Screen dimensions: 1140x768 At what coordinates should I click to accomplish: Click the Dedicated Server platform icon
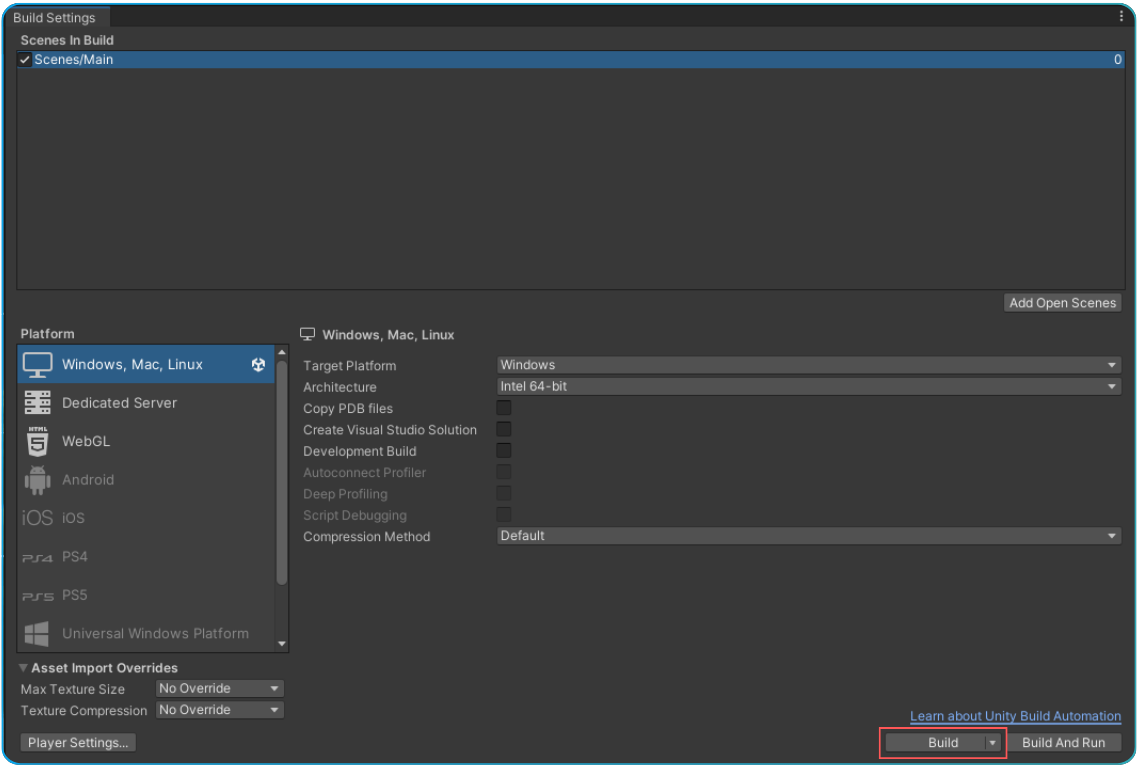coord(38,403)
